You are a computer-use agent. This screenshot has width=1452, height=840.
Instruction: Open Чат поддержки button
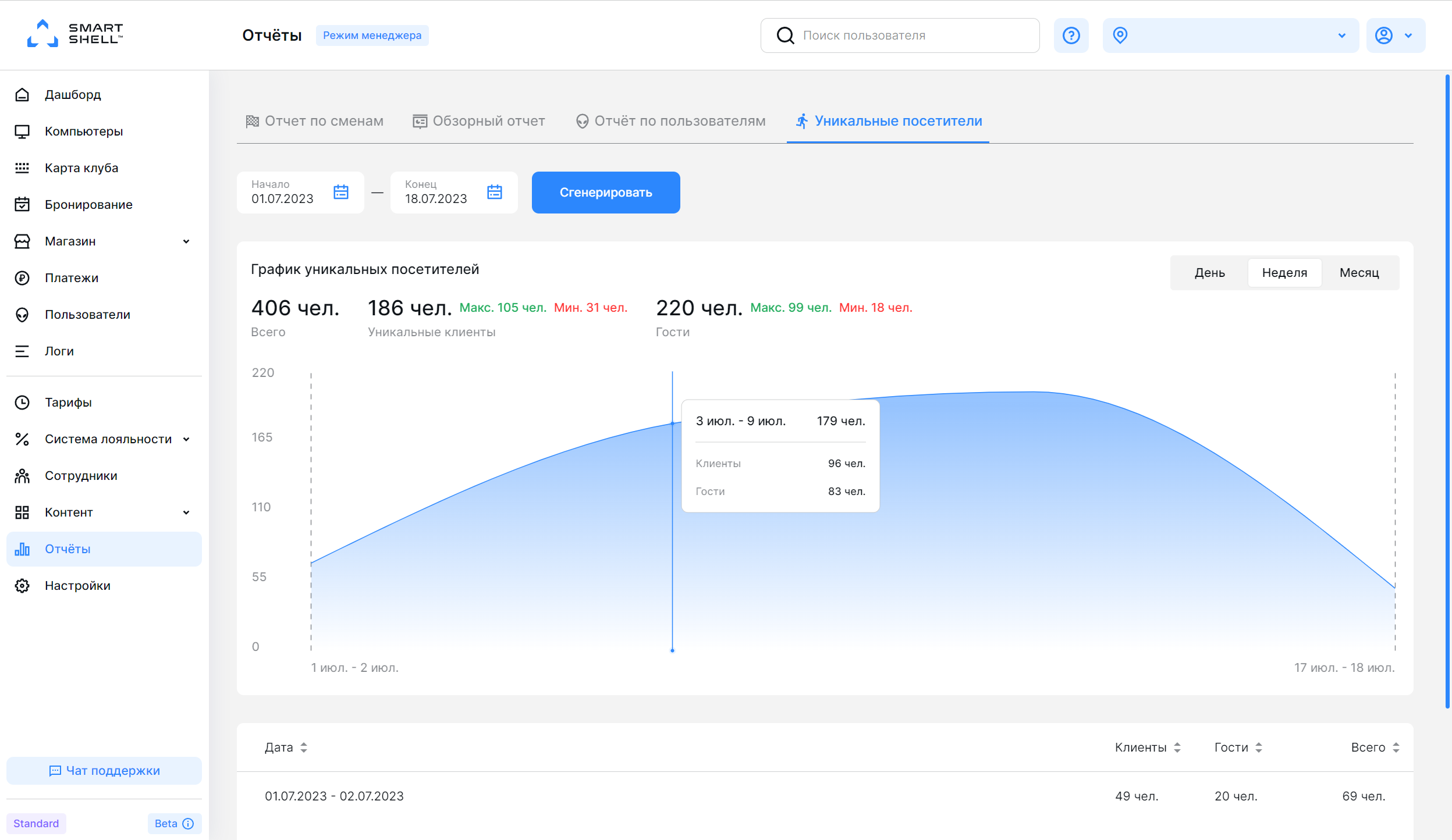coord(104,771)
